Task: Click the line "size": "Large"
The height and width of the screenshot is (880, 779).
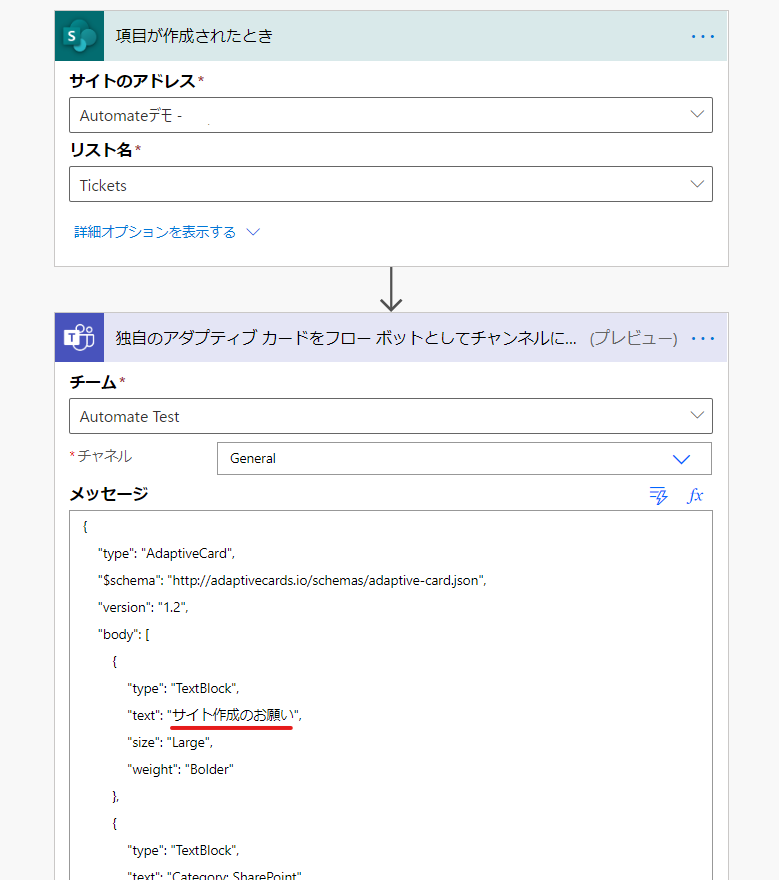Action: click(x=169, y=742)
